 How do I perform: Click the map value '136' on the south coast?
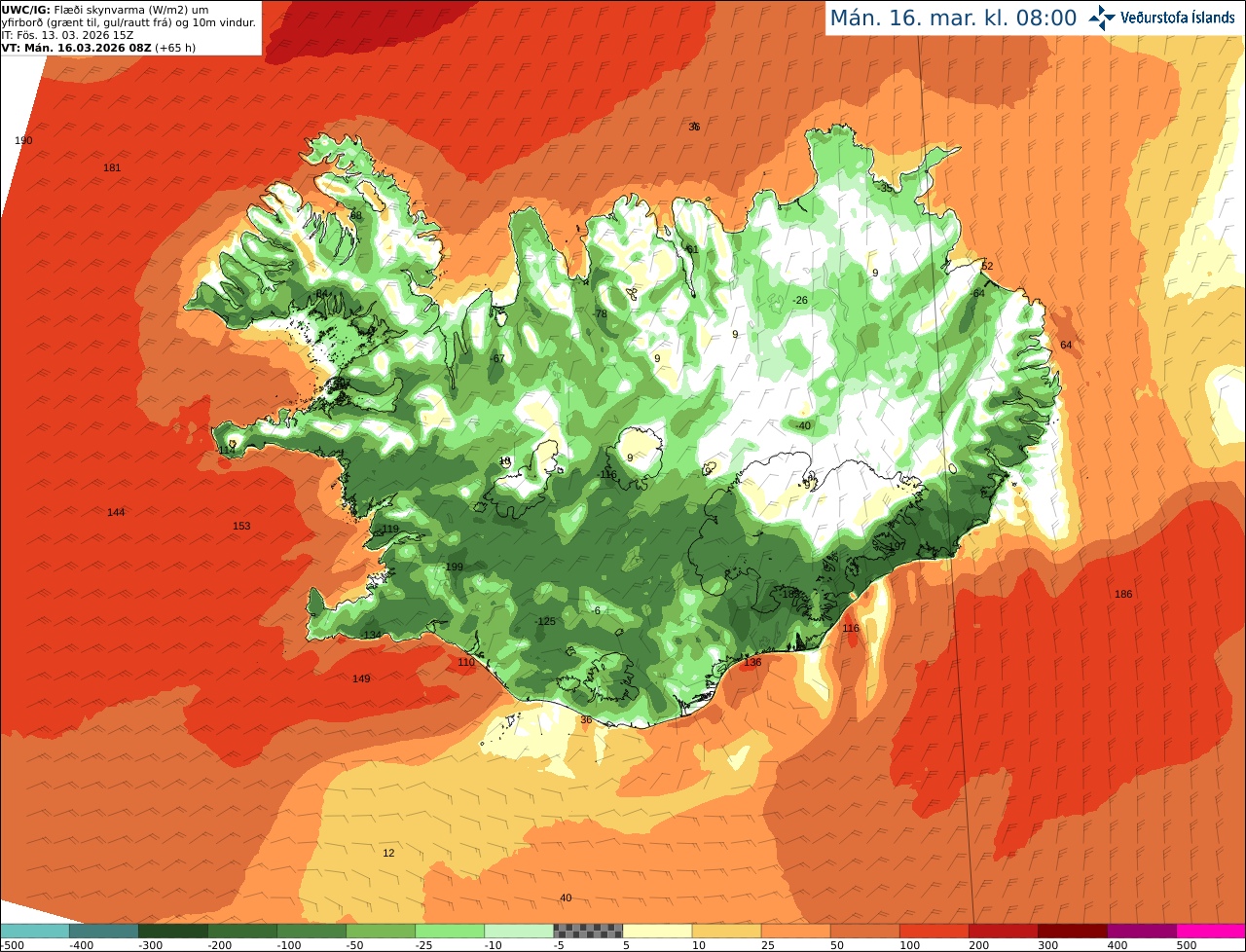pyautogui.click(x=752, y=663)
